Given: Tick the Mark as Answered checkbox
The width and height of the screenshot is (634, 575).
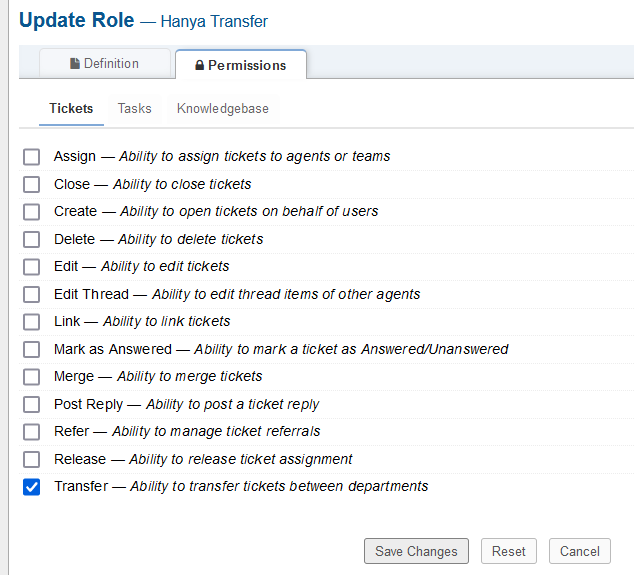Looking at the screenshot, I should [x=32, y=350].
